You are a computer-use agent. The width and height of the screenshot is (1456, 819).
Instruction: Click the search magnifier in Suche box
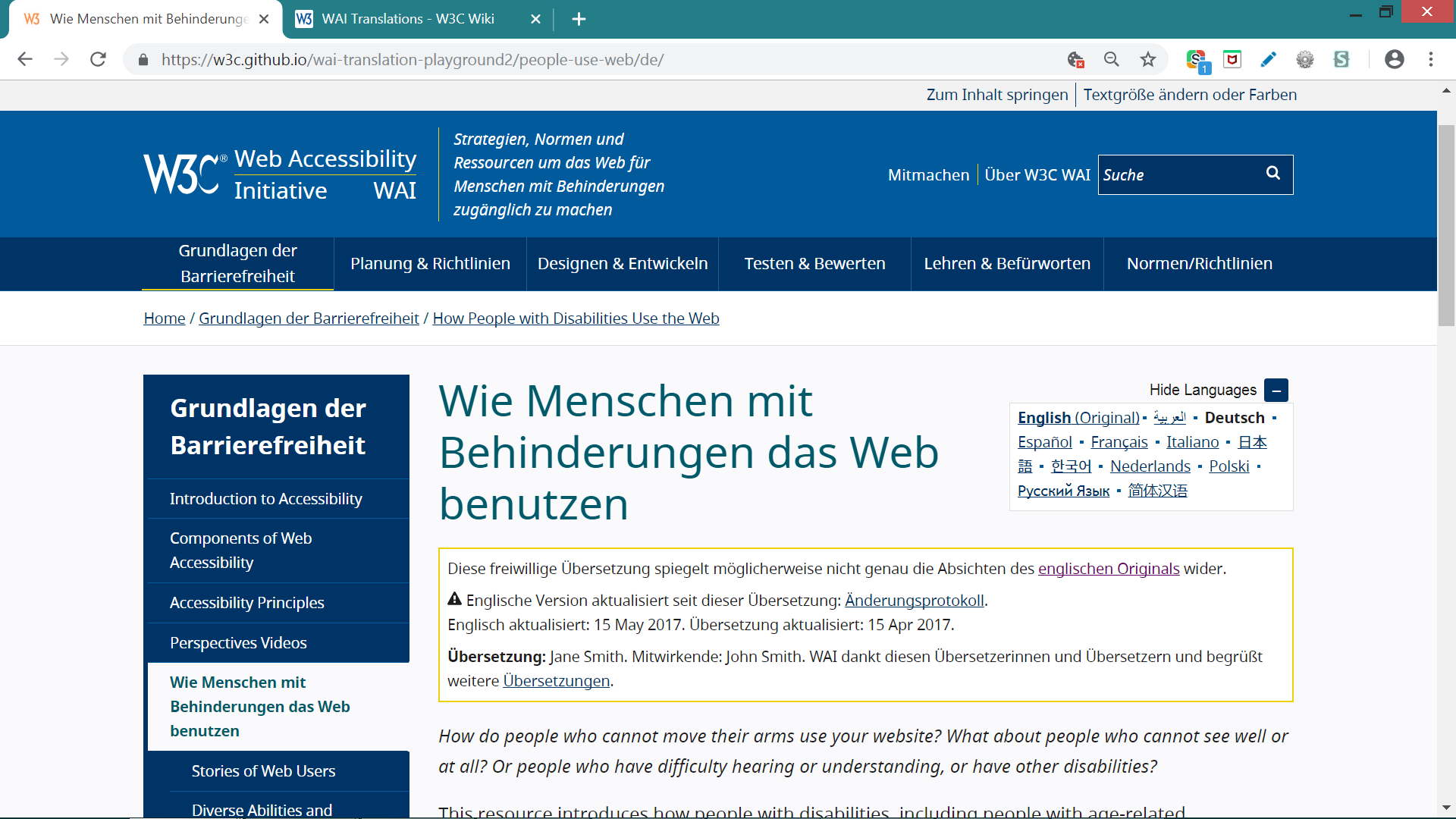pyautogui.click(x=1273, y=174)
